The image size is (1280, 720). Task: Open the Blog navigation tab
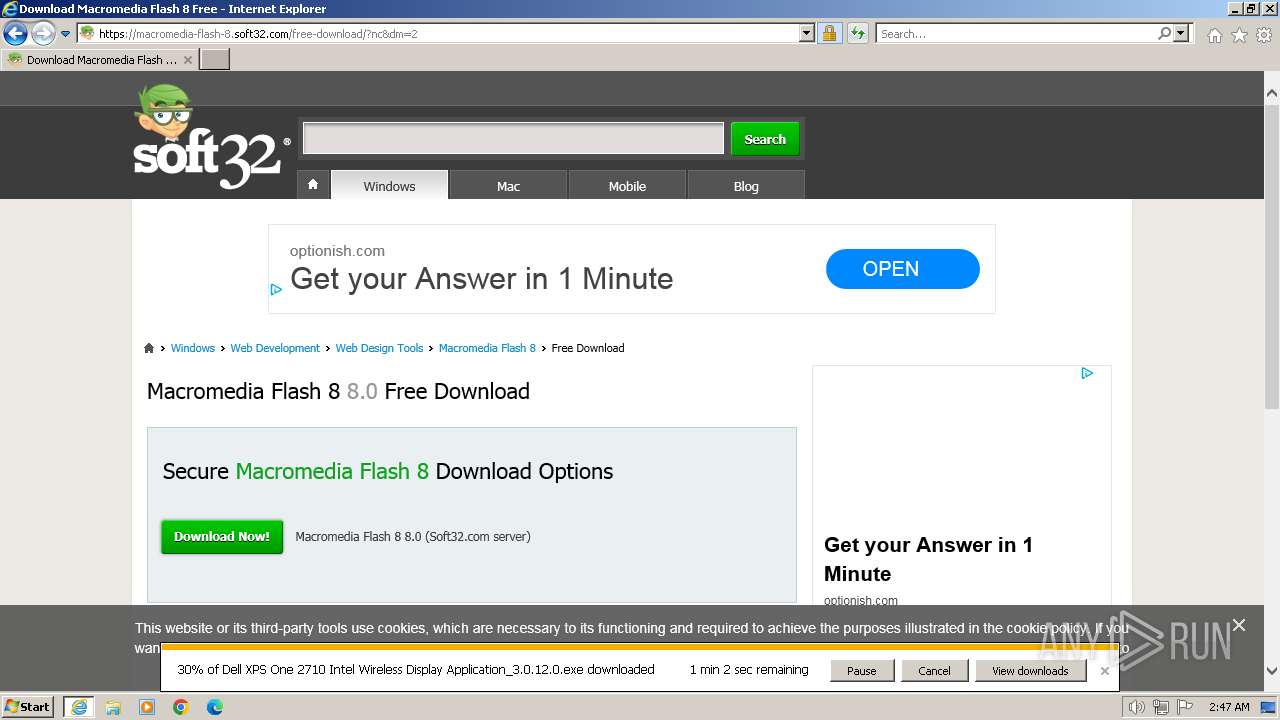746,186
